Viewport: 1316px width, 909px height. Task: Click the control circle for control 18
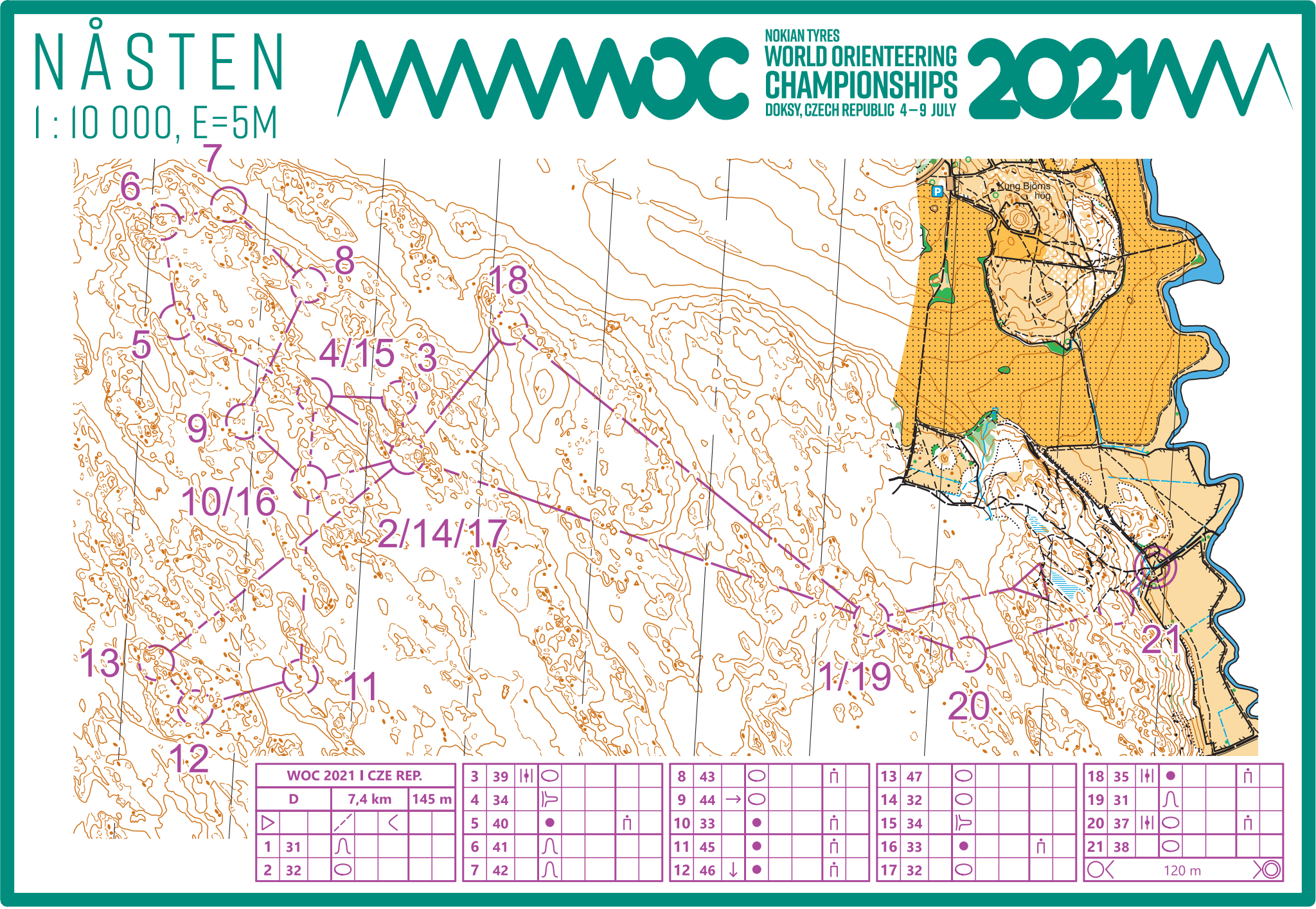[x=509, y=326]
